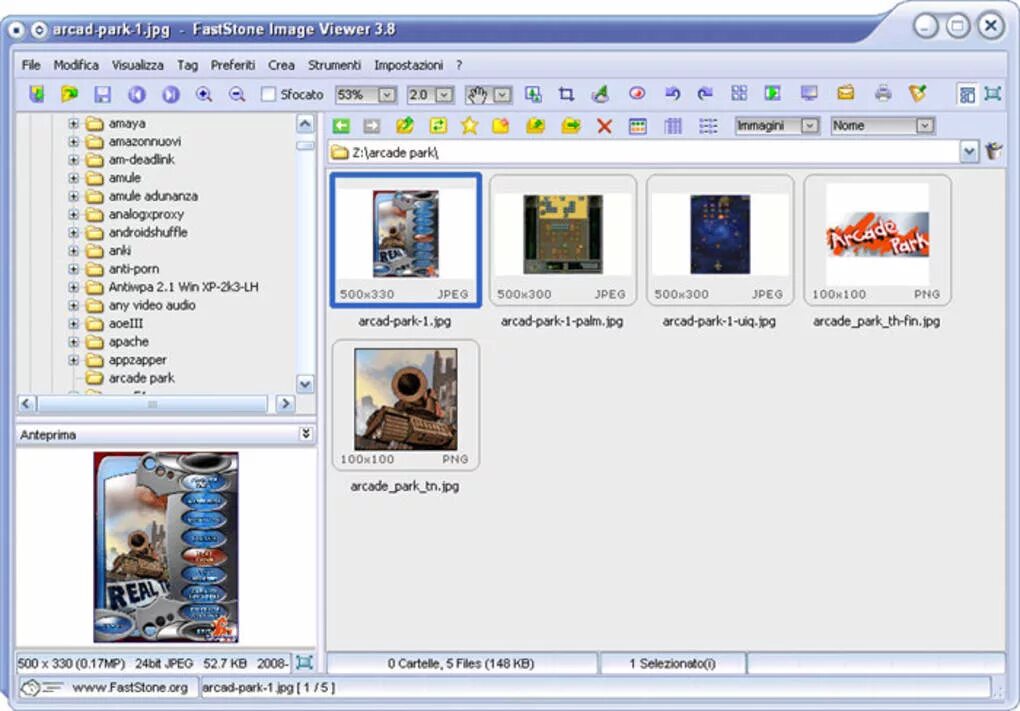Click the move to folder icon
This screenshot has width=1020, height=711.
tap(570, 126)
